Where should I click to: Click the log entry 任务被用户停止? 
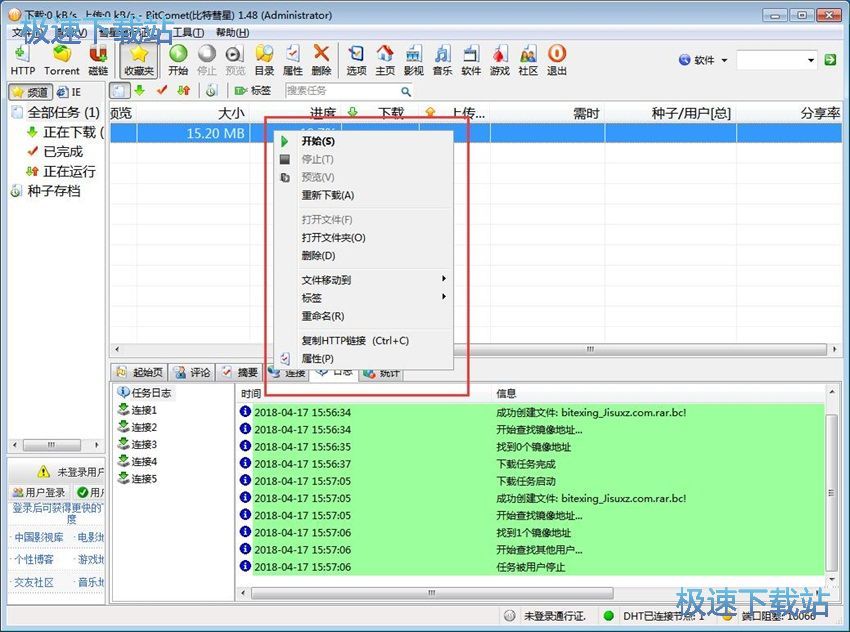click(531, 567)
